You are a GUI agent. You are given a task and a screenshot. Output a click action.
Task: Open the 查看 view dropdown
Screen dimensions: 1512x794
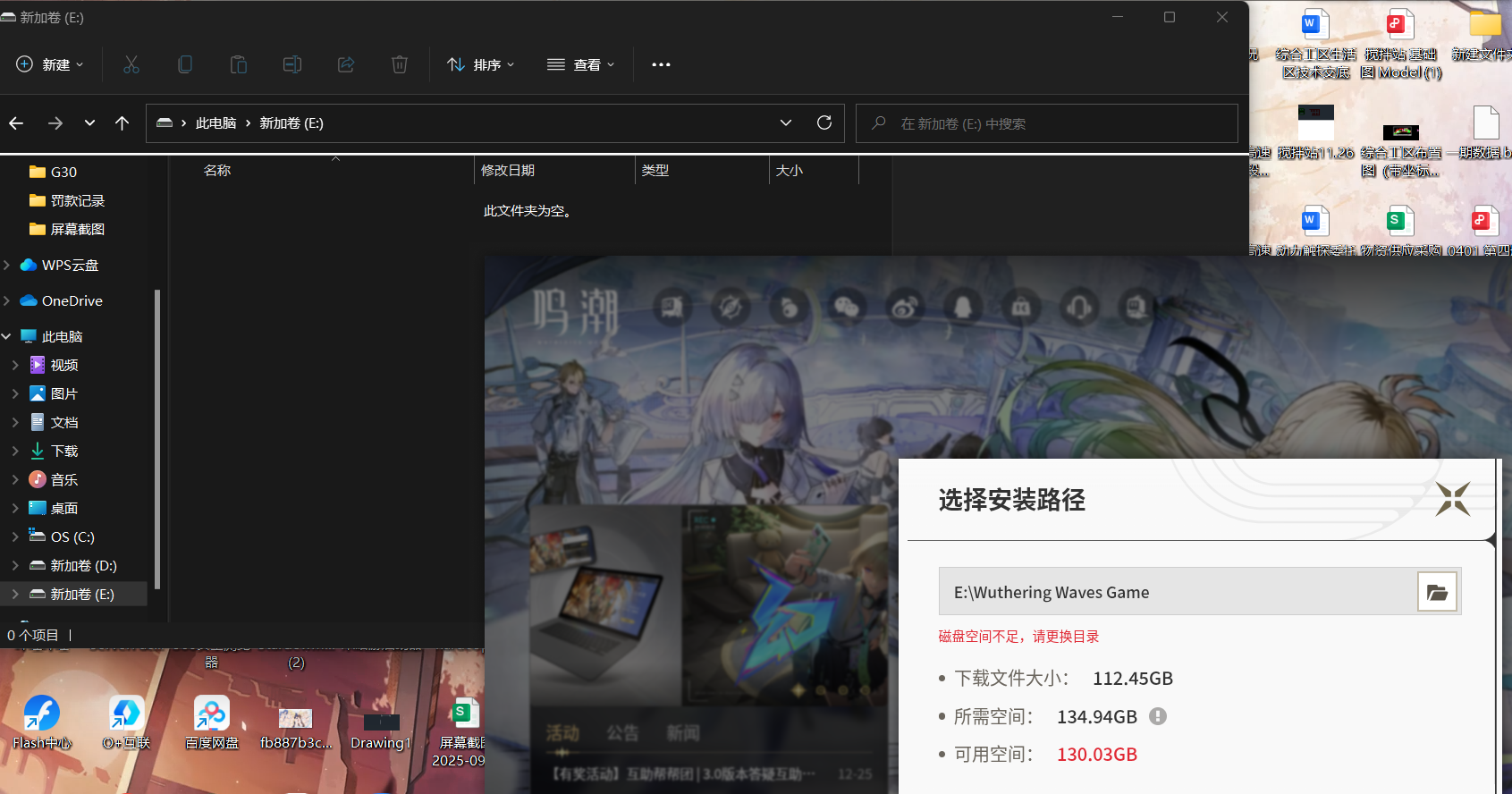581,64
